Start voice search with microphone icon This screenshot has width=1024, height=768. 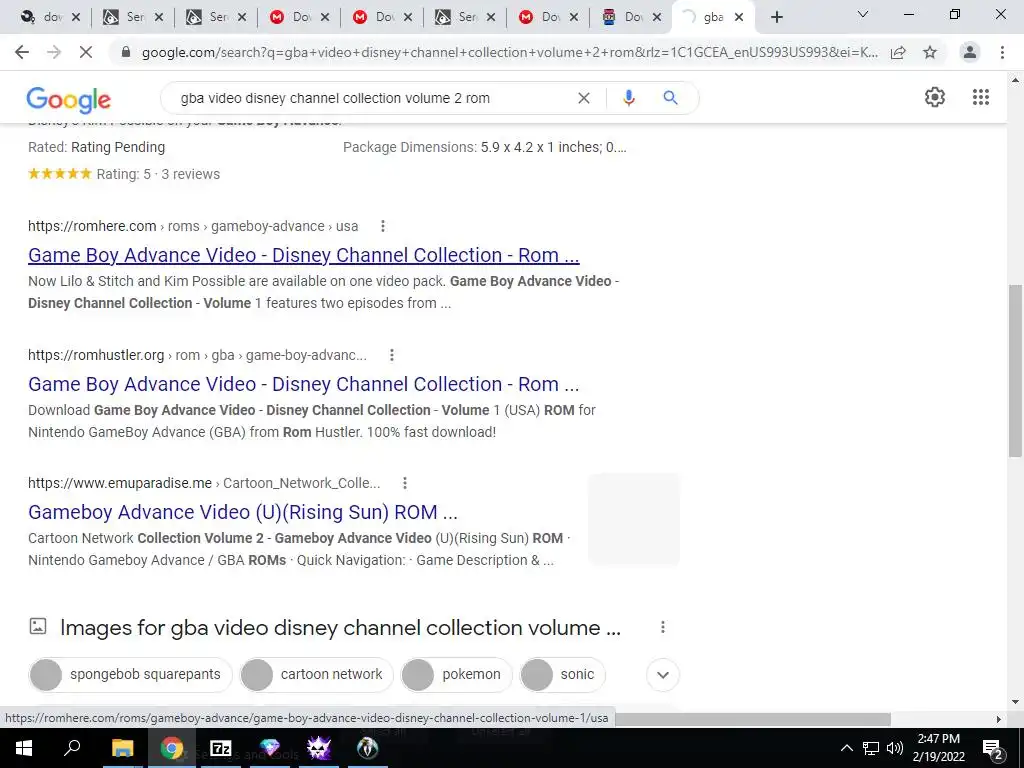[x=629, y=98]
